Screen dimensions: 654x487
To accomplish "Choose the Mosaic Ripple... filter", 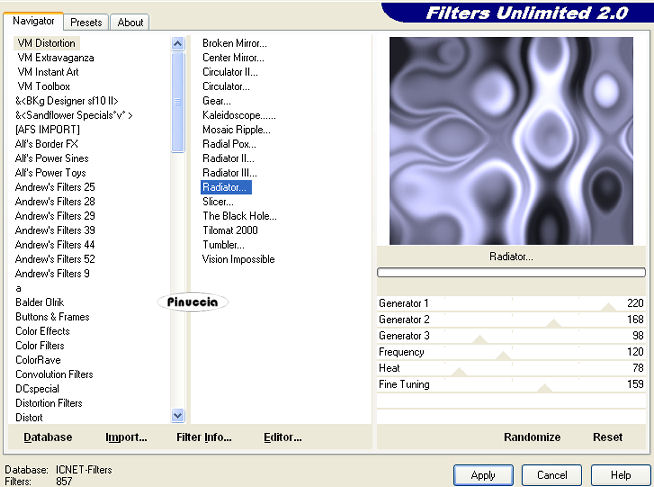I will [236, 130].
